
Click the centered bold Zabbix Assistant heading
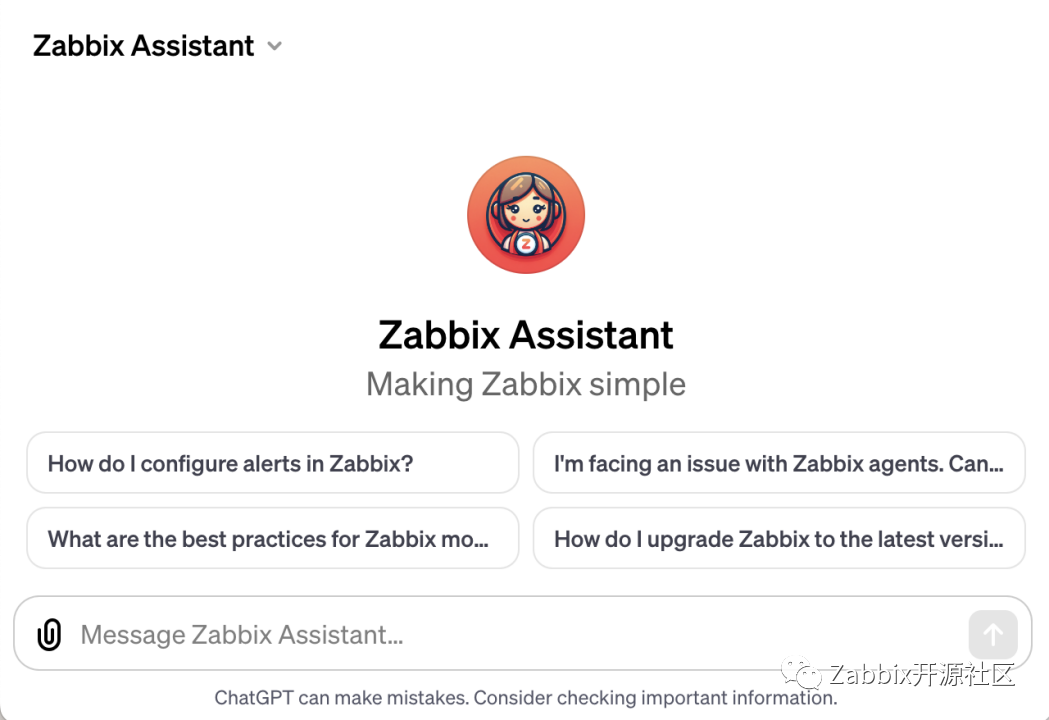click(x=525, y=335)
